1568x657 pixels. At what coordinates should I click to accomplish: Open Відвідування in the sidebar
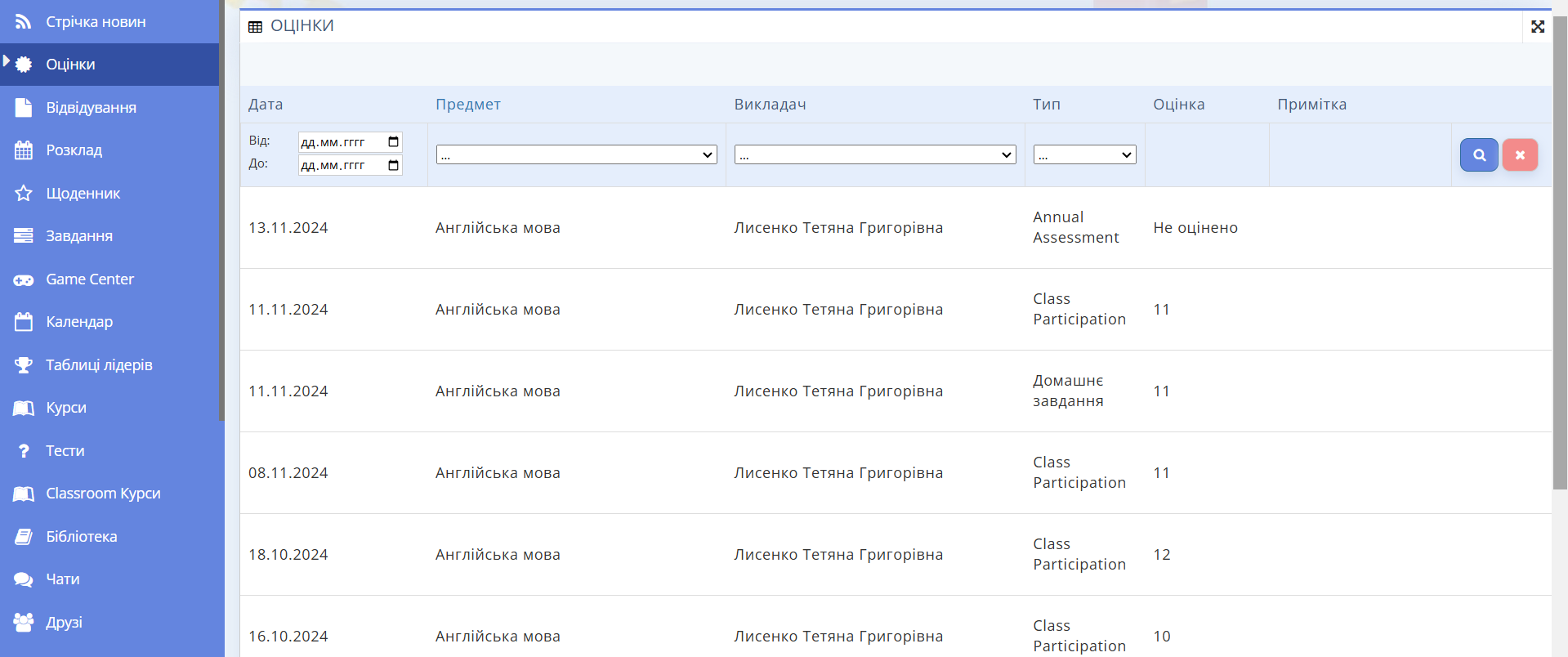tap(91, 108)
